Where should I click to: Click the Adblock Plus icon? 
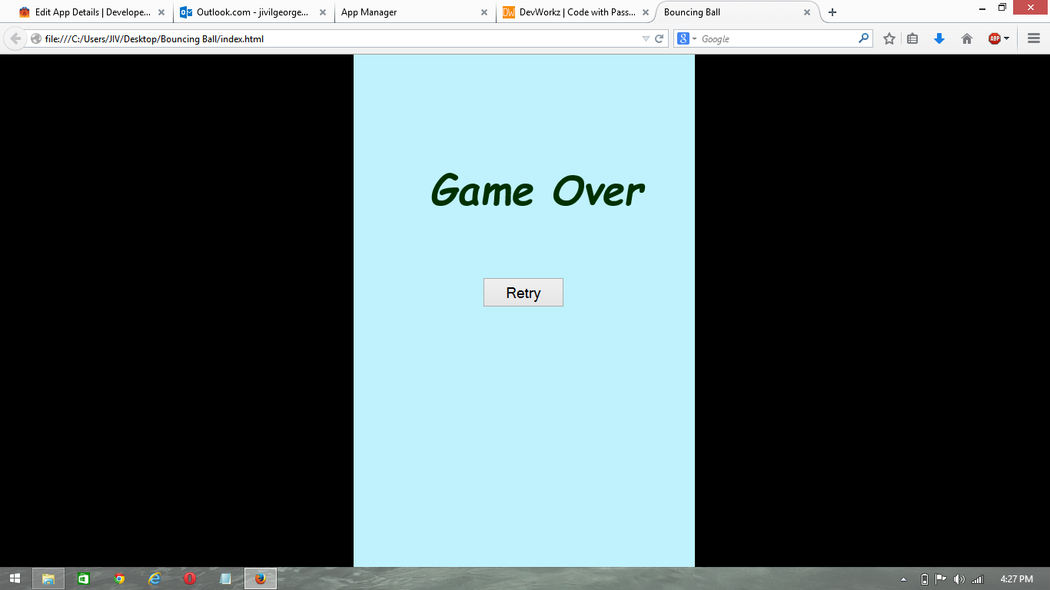pyautogui.click(x=994, y=39)
